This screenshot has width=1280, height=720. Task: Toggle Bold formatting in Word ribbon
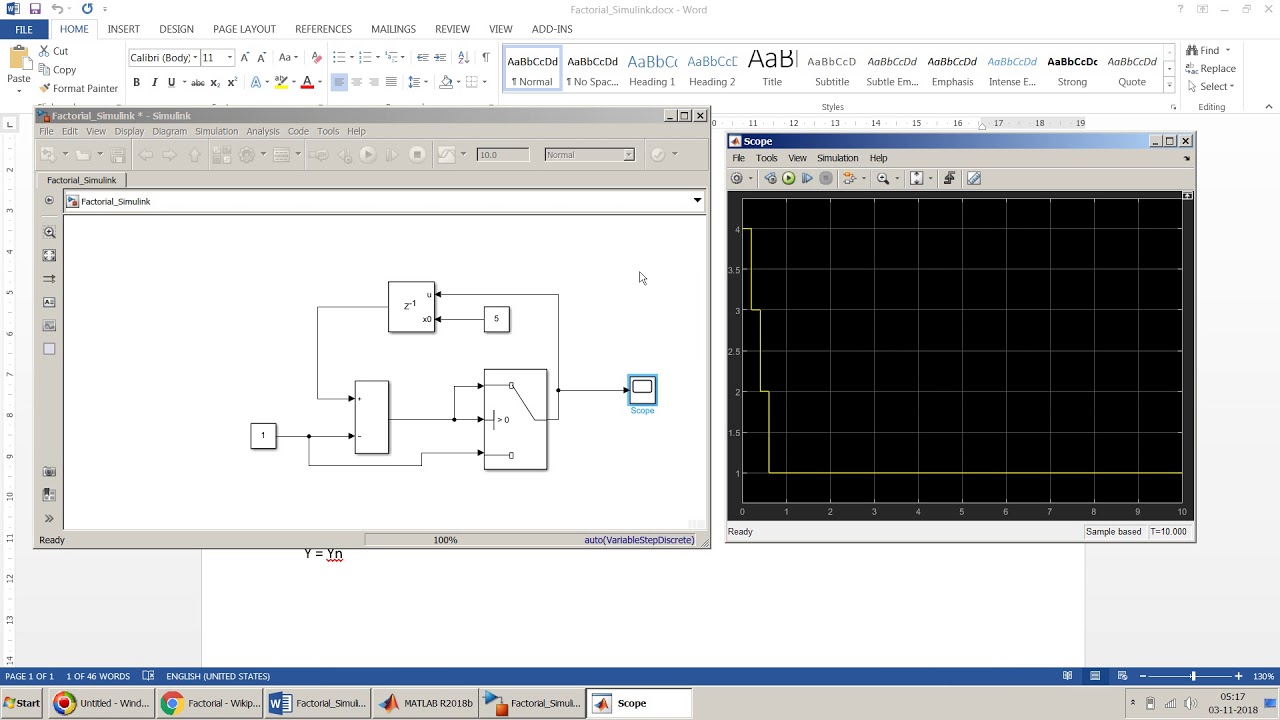(136, 82)
